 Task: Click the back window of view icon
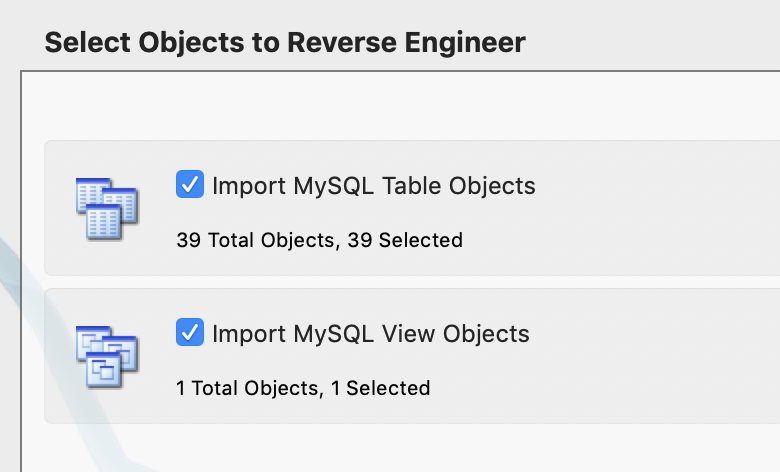(x=92, y=338)
